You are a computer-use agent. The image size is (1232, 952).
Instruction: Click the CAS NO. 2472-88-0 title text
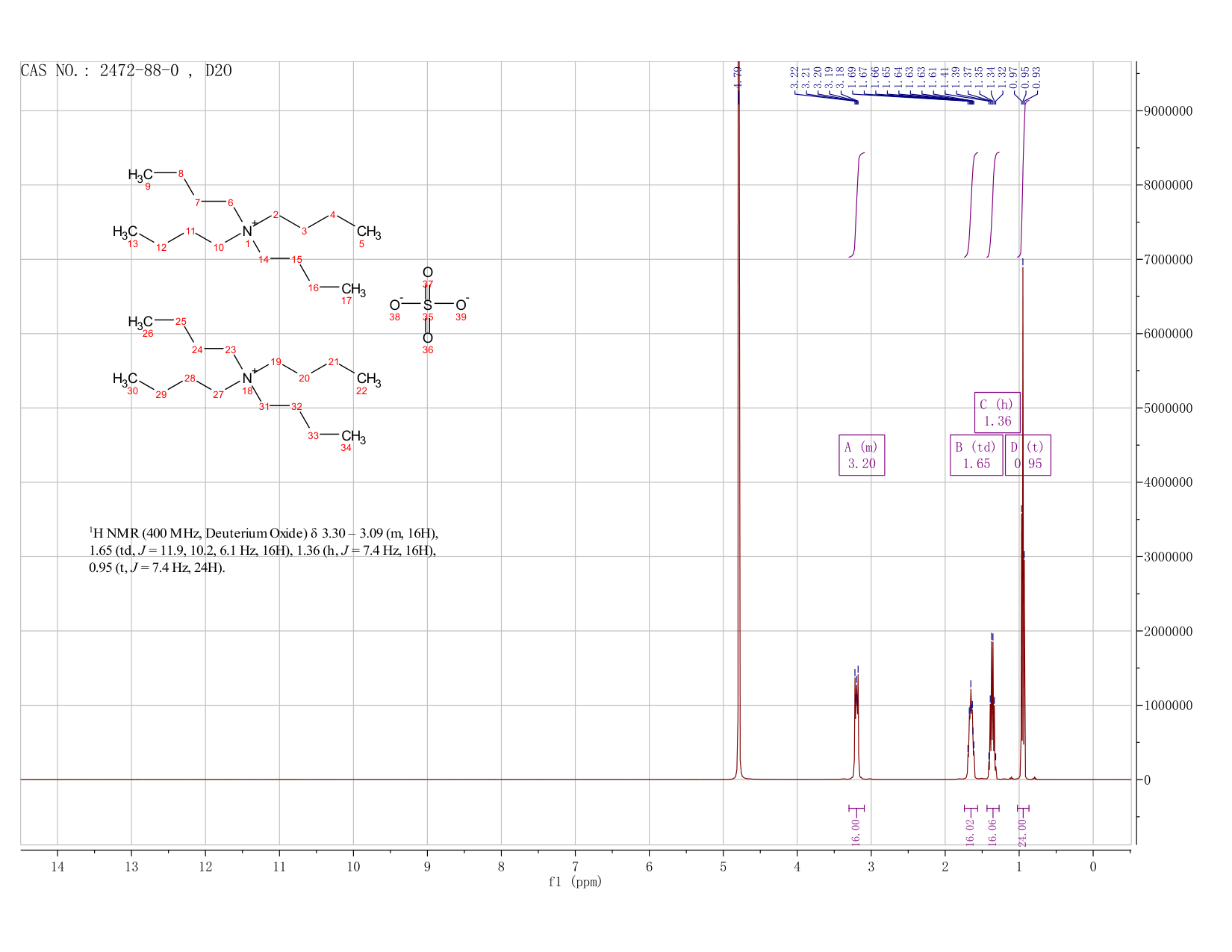pyautogui.click(x=126, y=71)
